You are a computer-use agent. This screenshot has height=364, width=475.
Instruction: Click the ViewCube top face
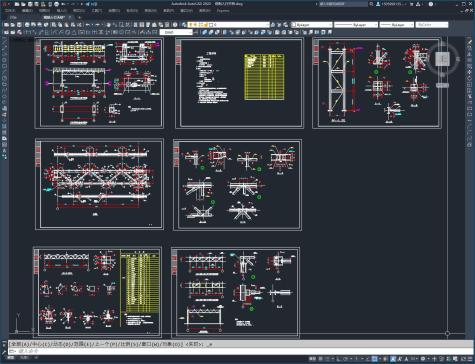[x=442, y=59]
